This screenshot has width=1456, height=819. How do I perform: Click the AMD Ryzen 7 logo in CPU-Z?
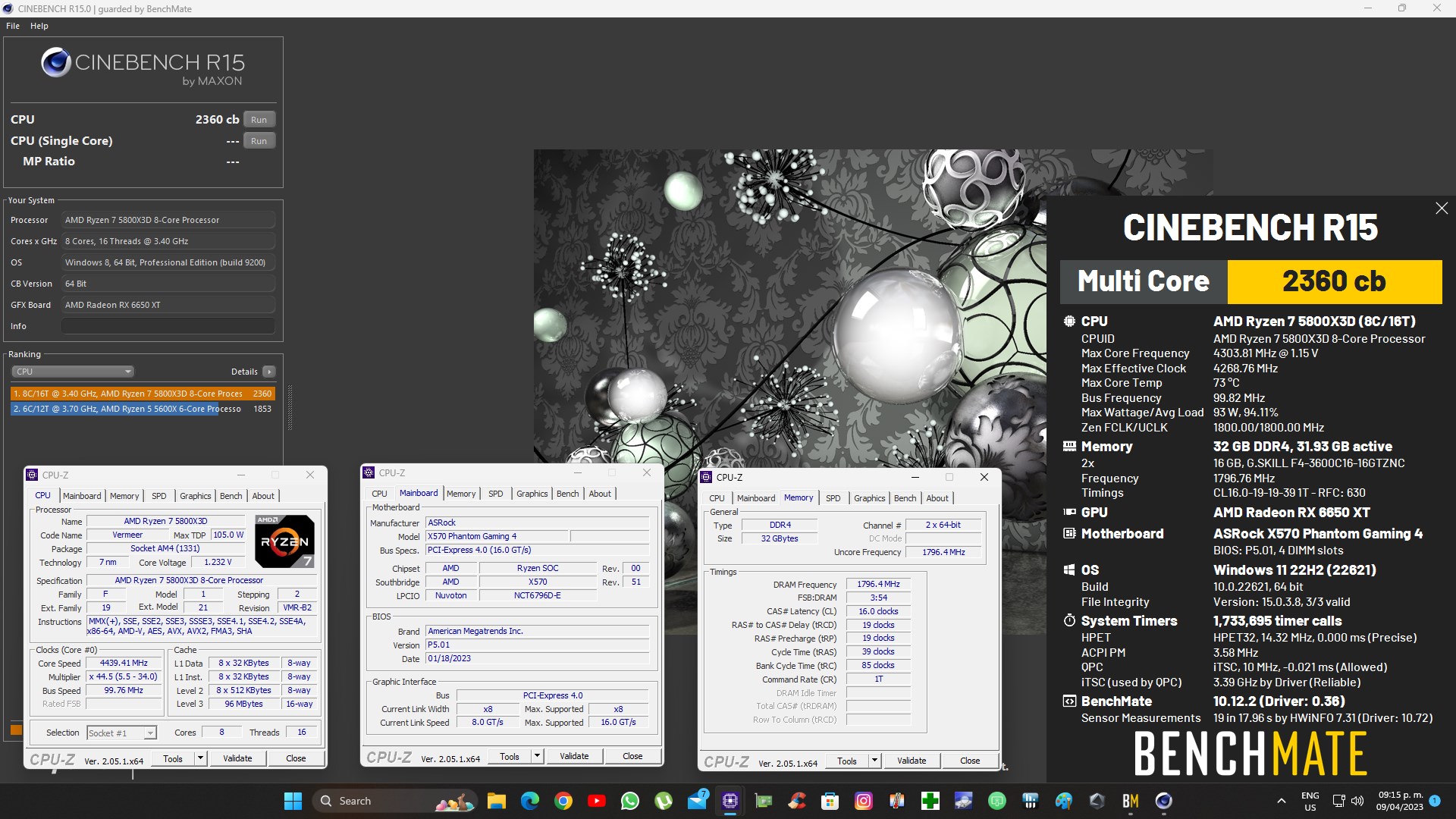tap(284, 541)
